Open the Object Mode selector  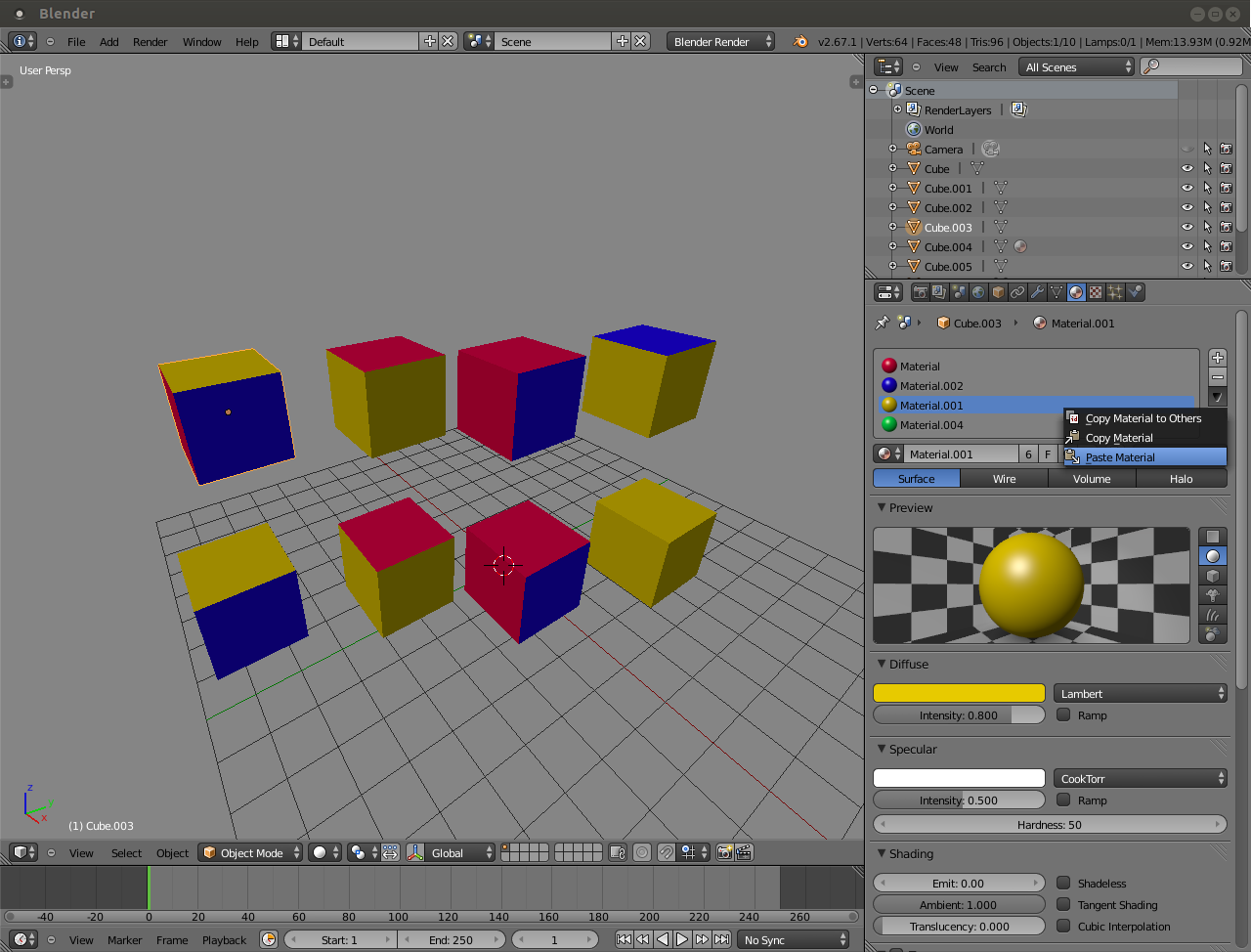pyautogui.click(x=251, y=852)
